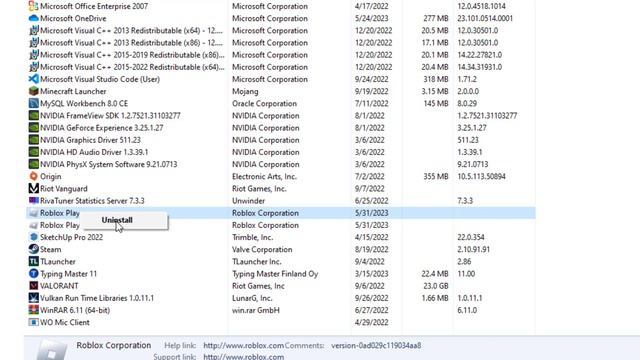The image size is (640, 360).
Task: Click the Roblox icon in details pane
Action: tap(52, 350)
